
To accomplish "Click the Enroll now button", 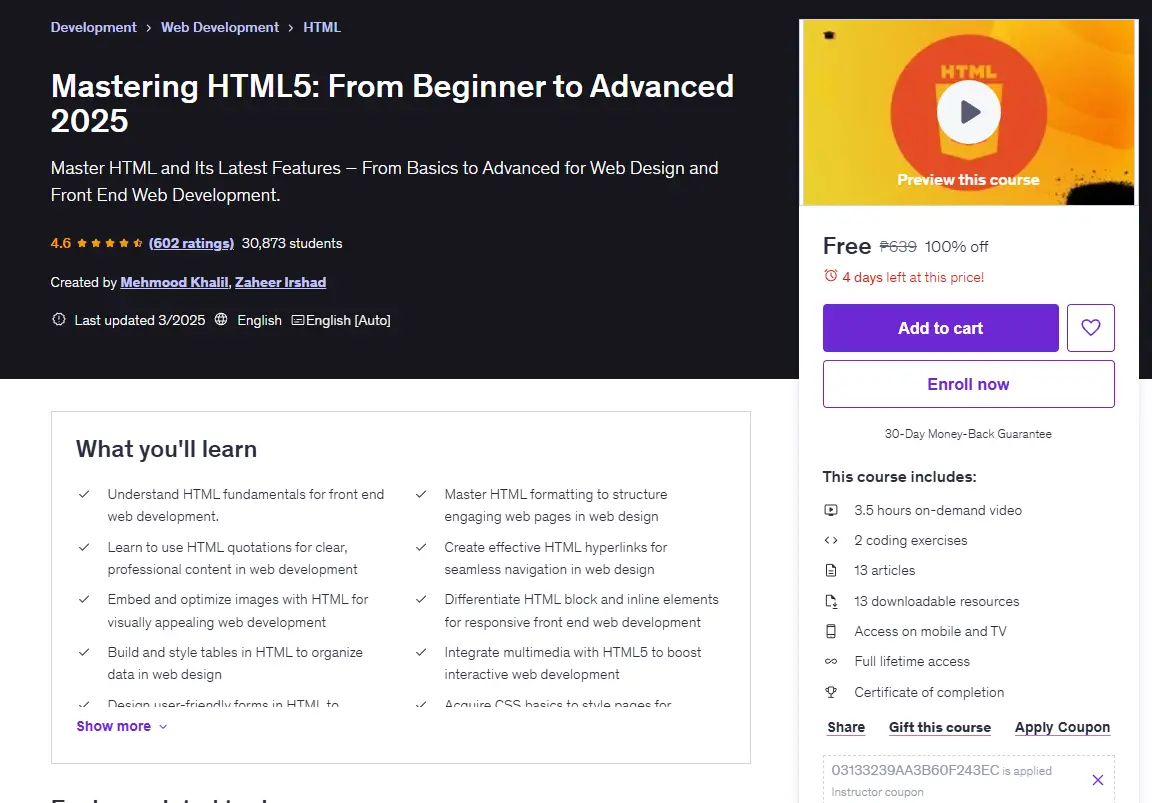I will pos(968,384).
